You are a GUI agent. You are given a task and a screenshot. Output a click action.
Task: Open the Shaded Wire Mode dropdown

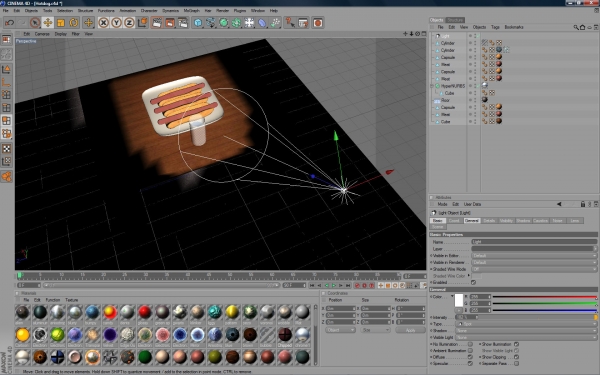click(x=534, y=269)
